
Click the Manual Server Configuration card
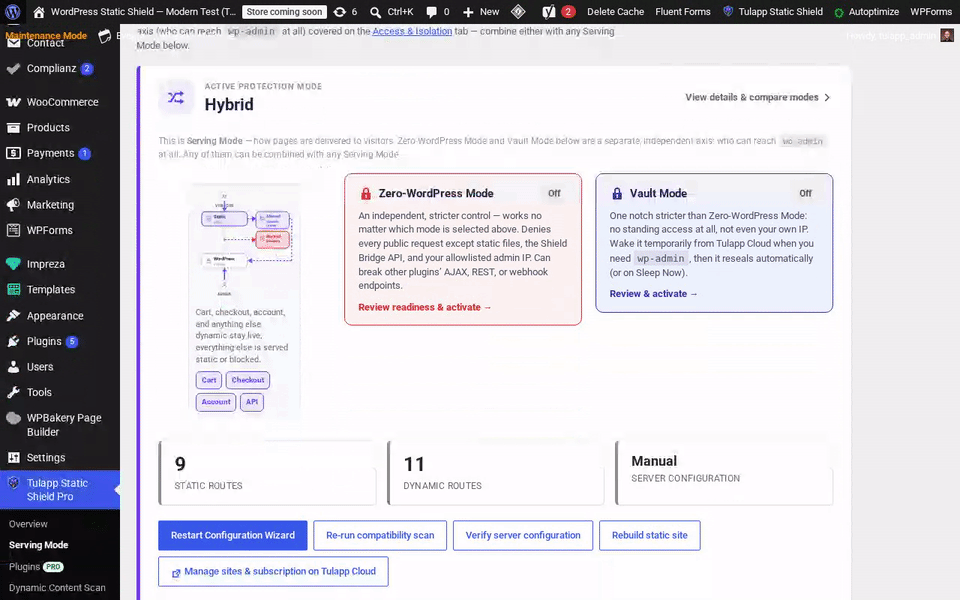[x=724, y=473]
